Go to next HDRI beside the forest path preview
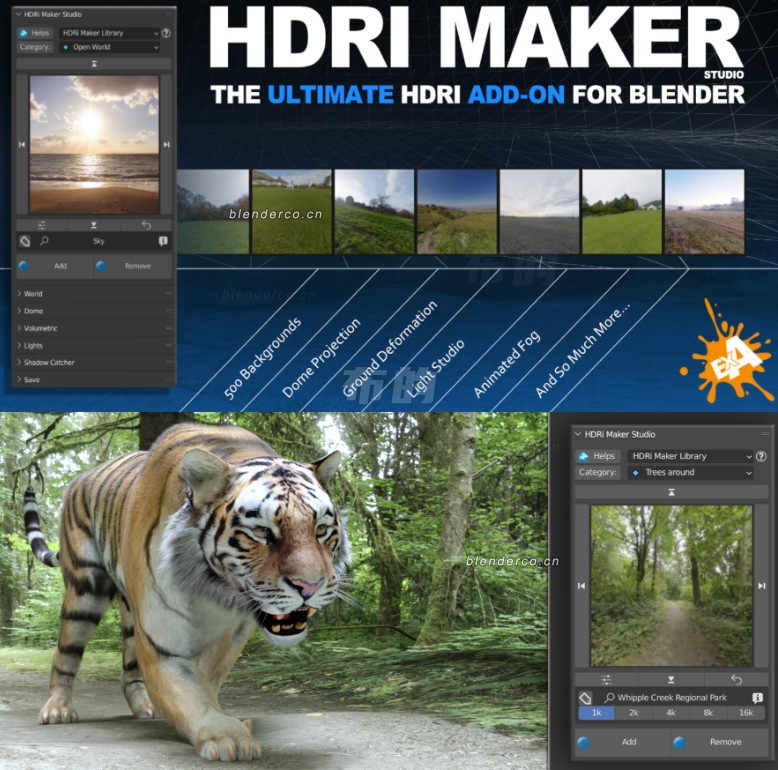Image resolution: width=778 pixels, height=770 pixels. [762, 586]
